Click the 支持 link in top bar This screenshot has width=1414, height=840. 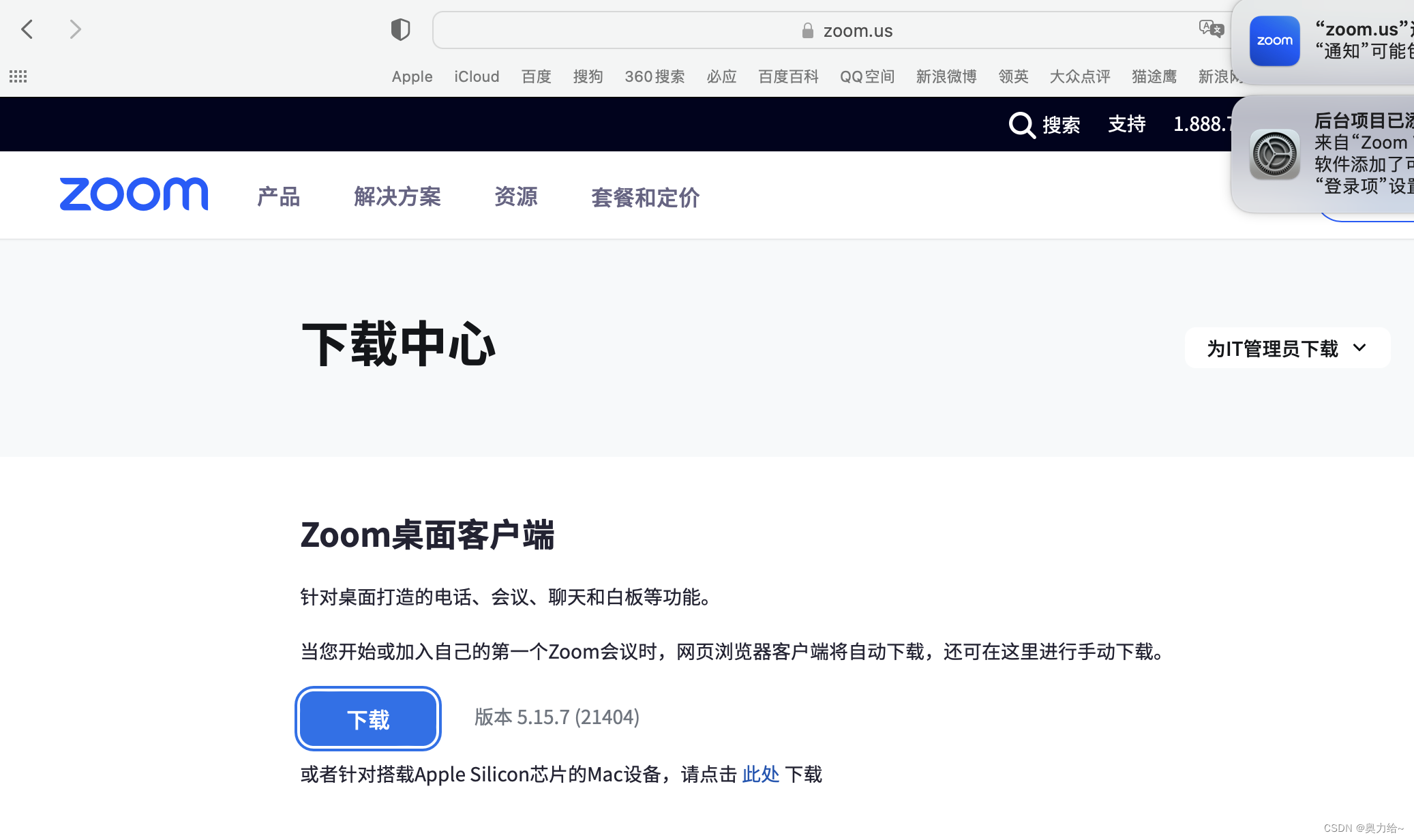pyautogui.click(x=1126, y=124)
